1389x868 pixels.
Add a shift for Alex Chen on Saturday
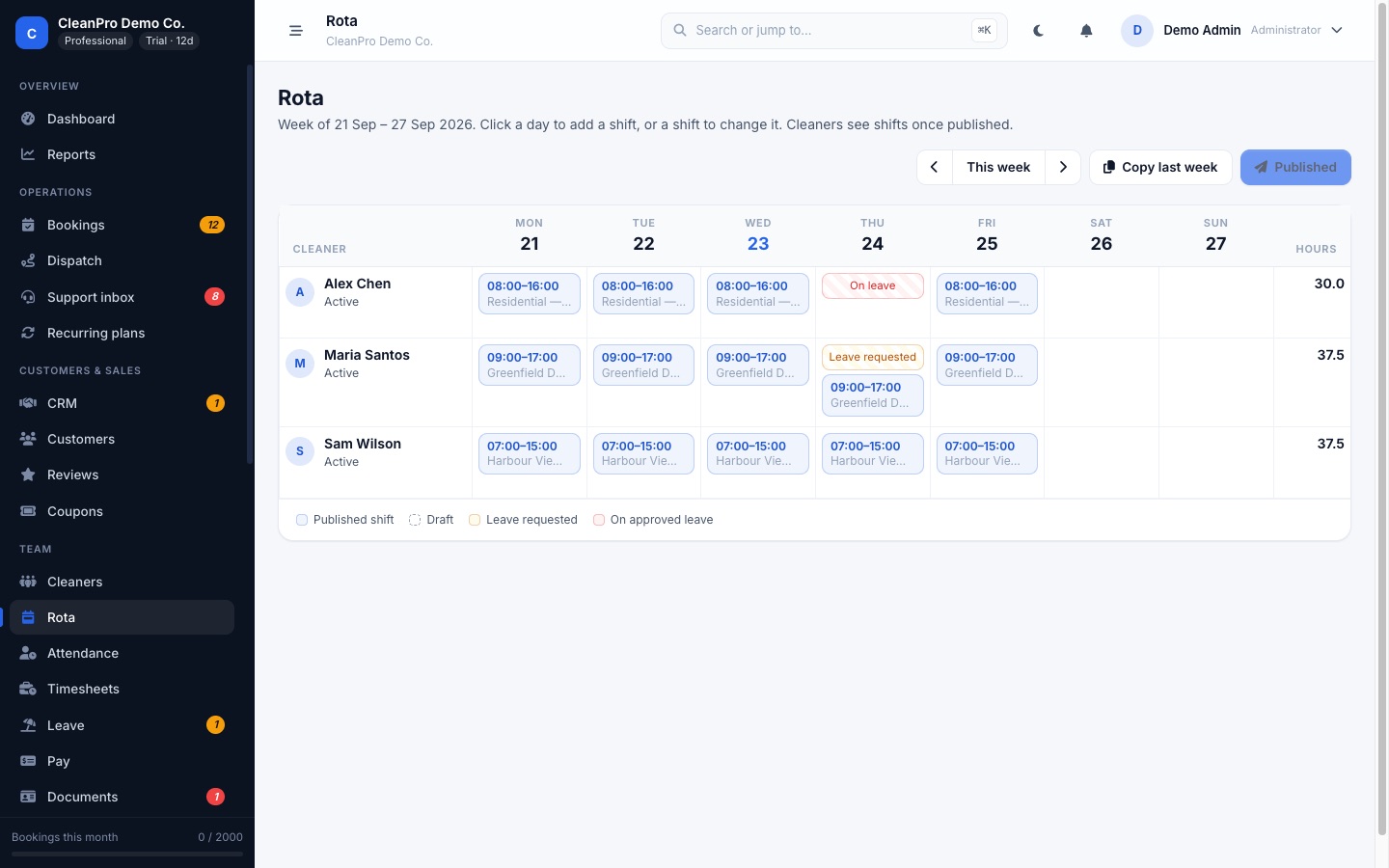click(1102, 302)
